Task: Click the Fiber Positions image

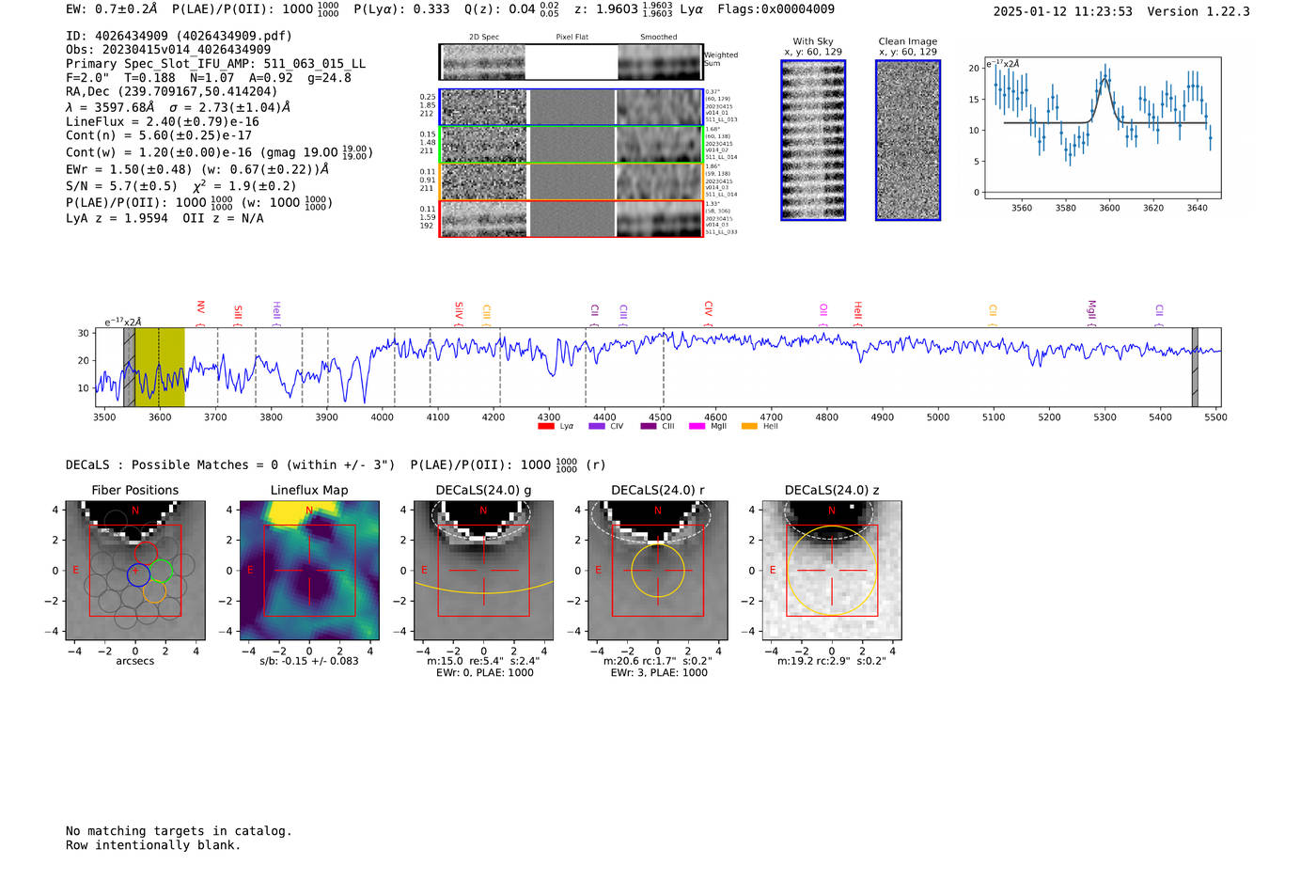Action: (x=135, y=571)
